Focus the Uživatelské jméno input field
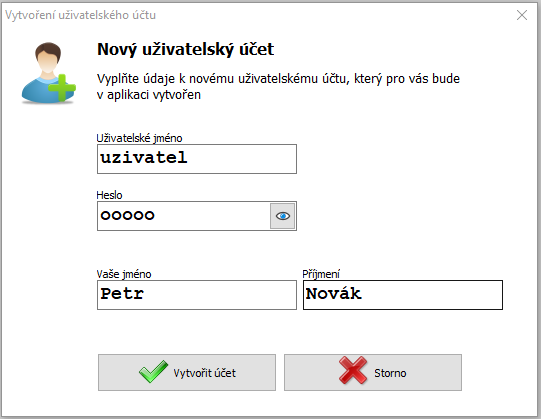541x419 pixels. click(x=197, y=159)
